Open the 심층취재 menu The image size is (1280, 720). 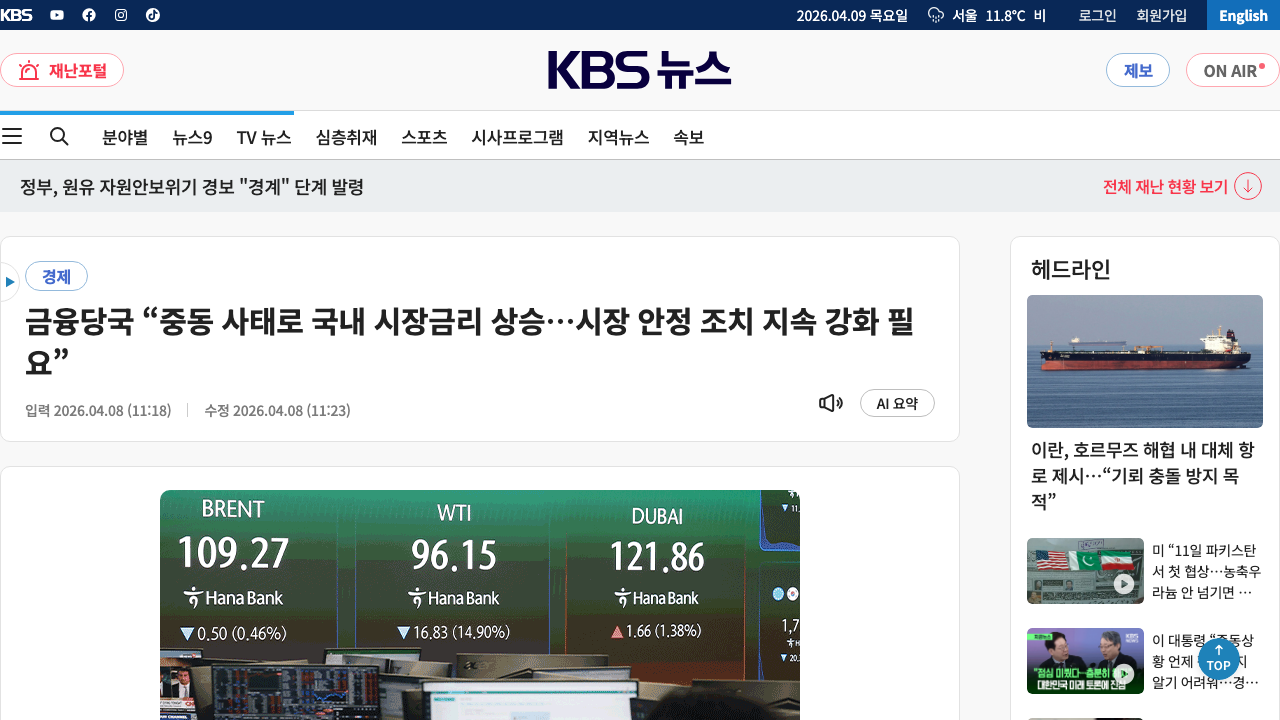coord(346,137)
